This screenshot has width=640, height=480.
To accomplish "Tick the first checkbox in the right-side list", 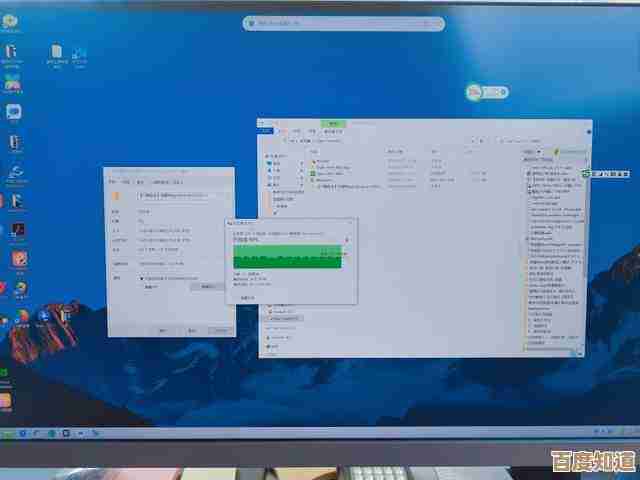I will click(529, 173).
